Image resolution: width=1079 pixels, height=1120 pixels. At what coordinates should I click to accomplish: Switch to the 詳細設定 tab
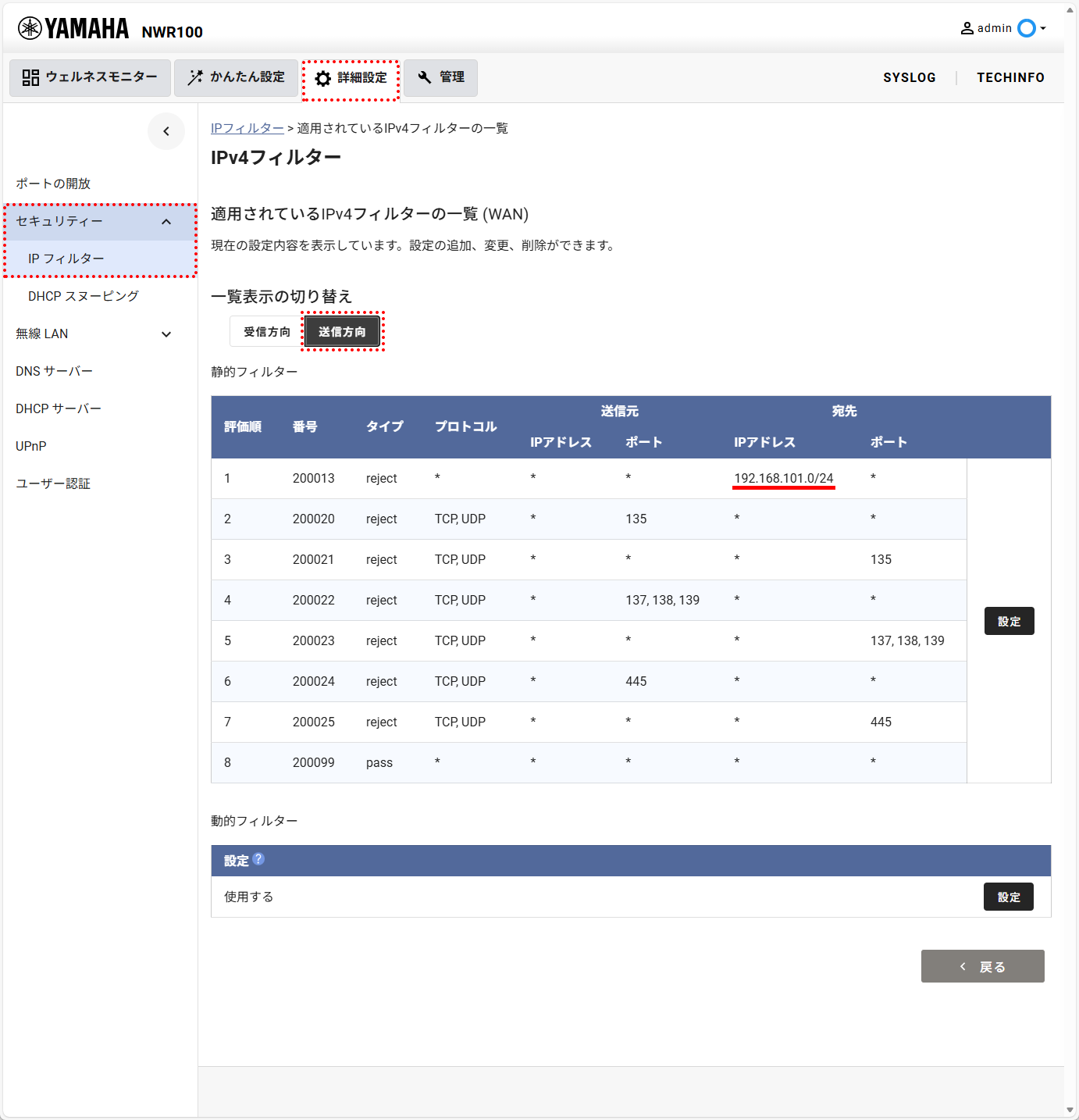(351, 78)
